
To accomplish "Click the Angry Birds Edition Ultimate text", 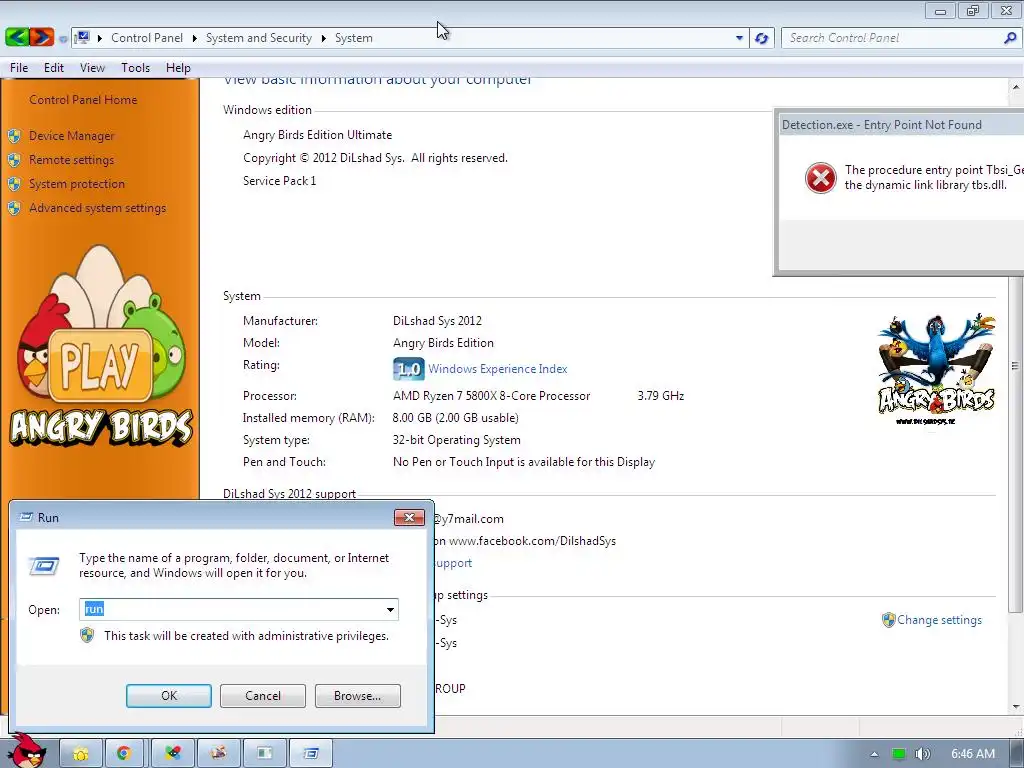I will [x=317, y=135].
